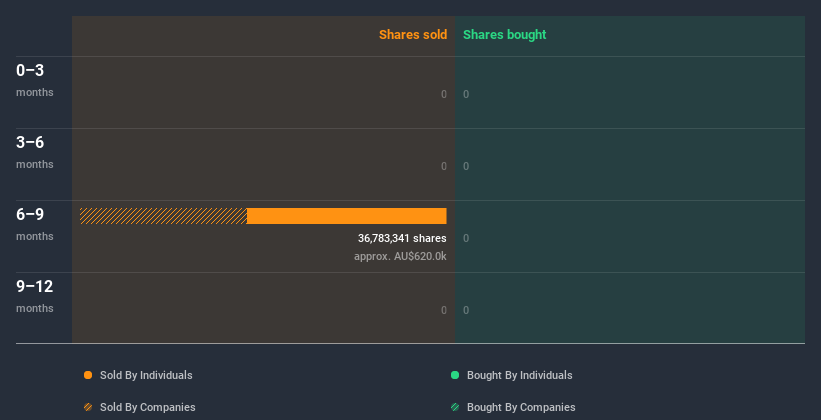
Task: Click the hatched Bought By Companies legend icon
Action: (x=455, y=407)
